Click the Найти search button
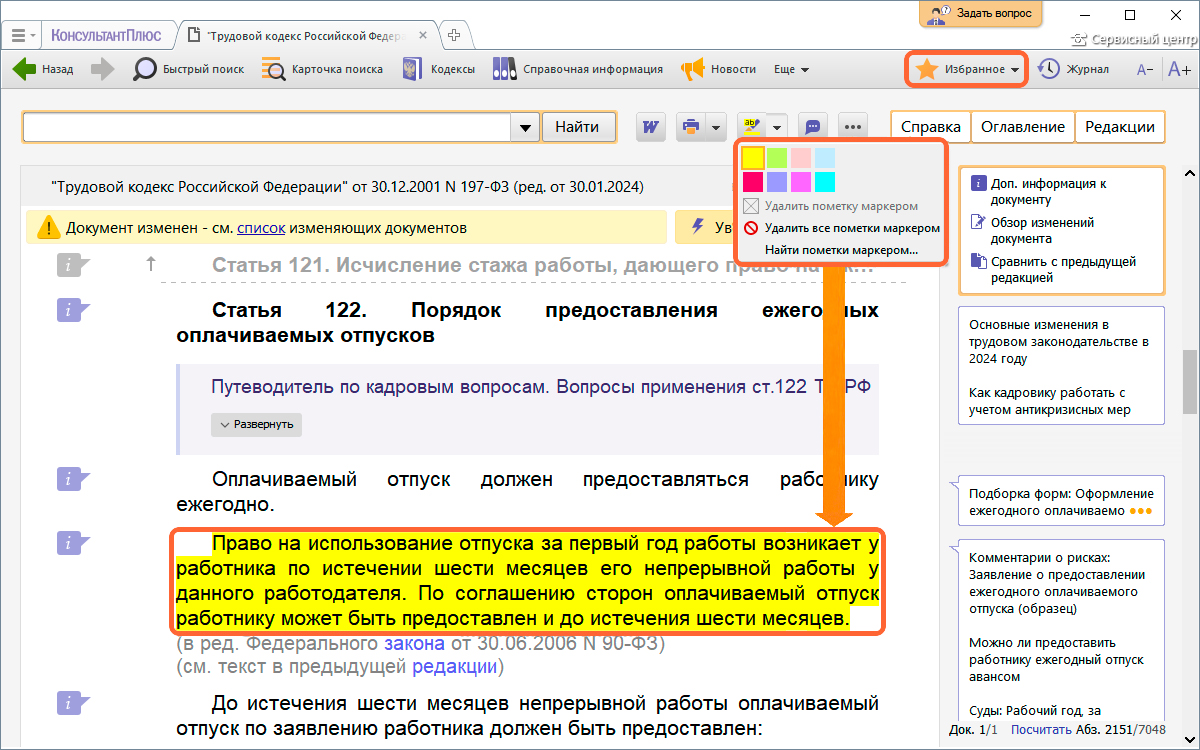This screenshot has width=1200, height=750. coord(577,127)
